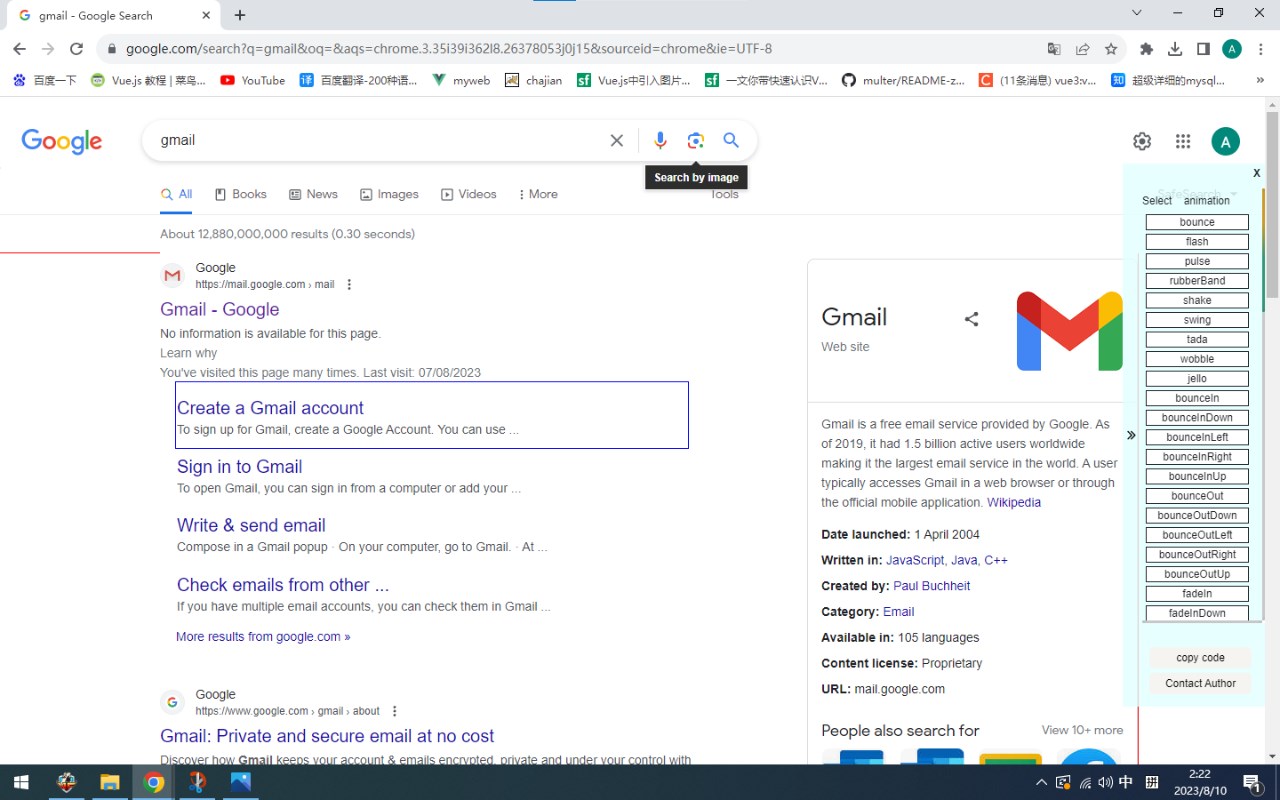Select the bounceOutDown animation
Image resolution: width=1280 pixels, height=800 pixels.
[1197, 515]
